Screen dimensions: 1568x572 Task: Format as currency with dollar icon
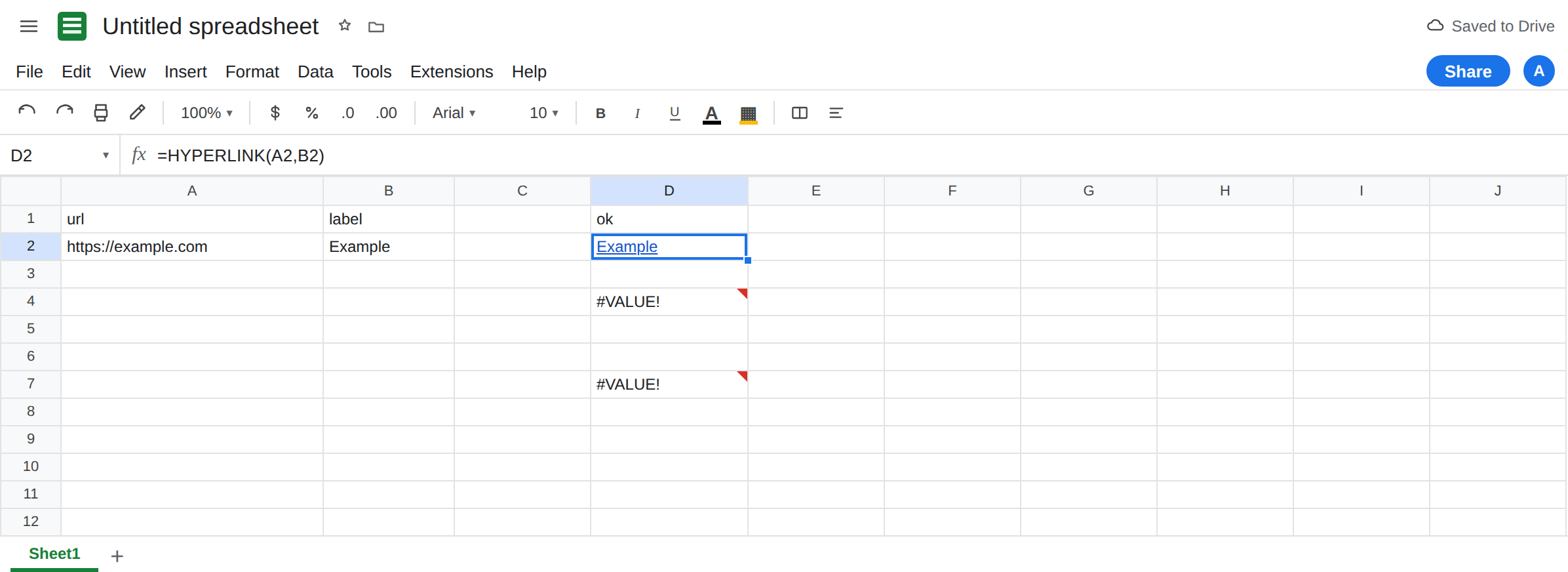[275, 113]
